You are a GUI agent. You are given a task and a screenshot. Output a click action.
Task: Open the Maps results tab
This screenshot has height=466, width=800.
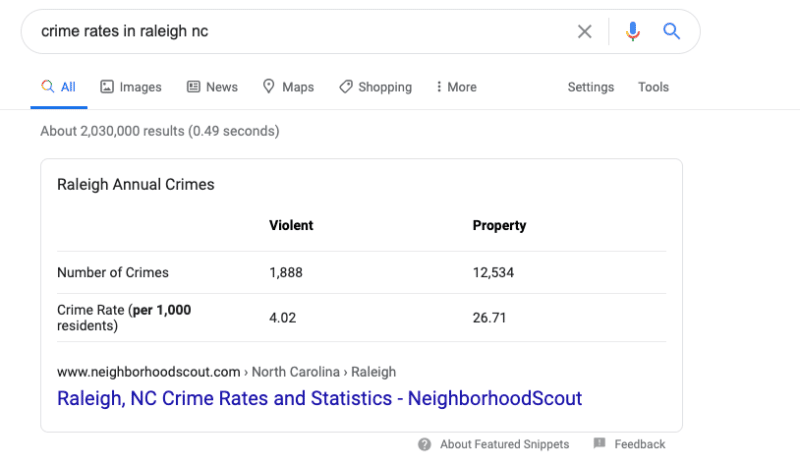pyautogui.click(x=298, y=87)
